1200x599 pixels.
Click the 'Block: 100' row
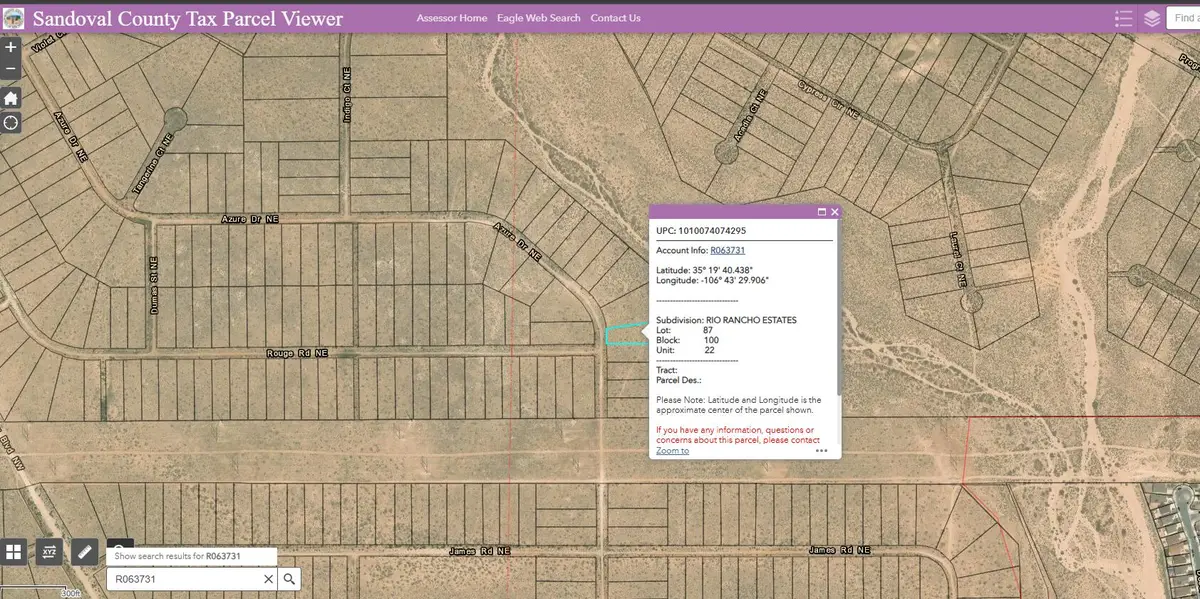(x=688, y=341)
